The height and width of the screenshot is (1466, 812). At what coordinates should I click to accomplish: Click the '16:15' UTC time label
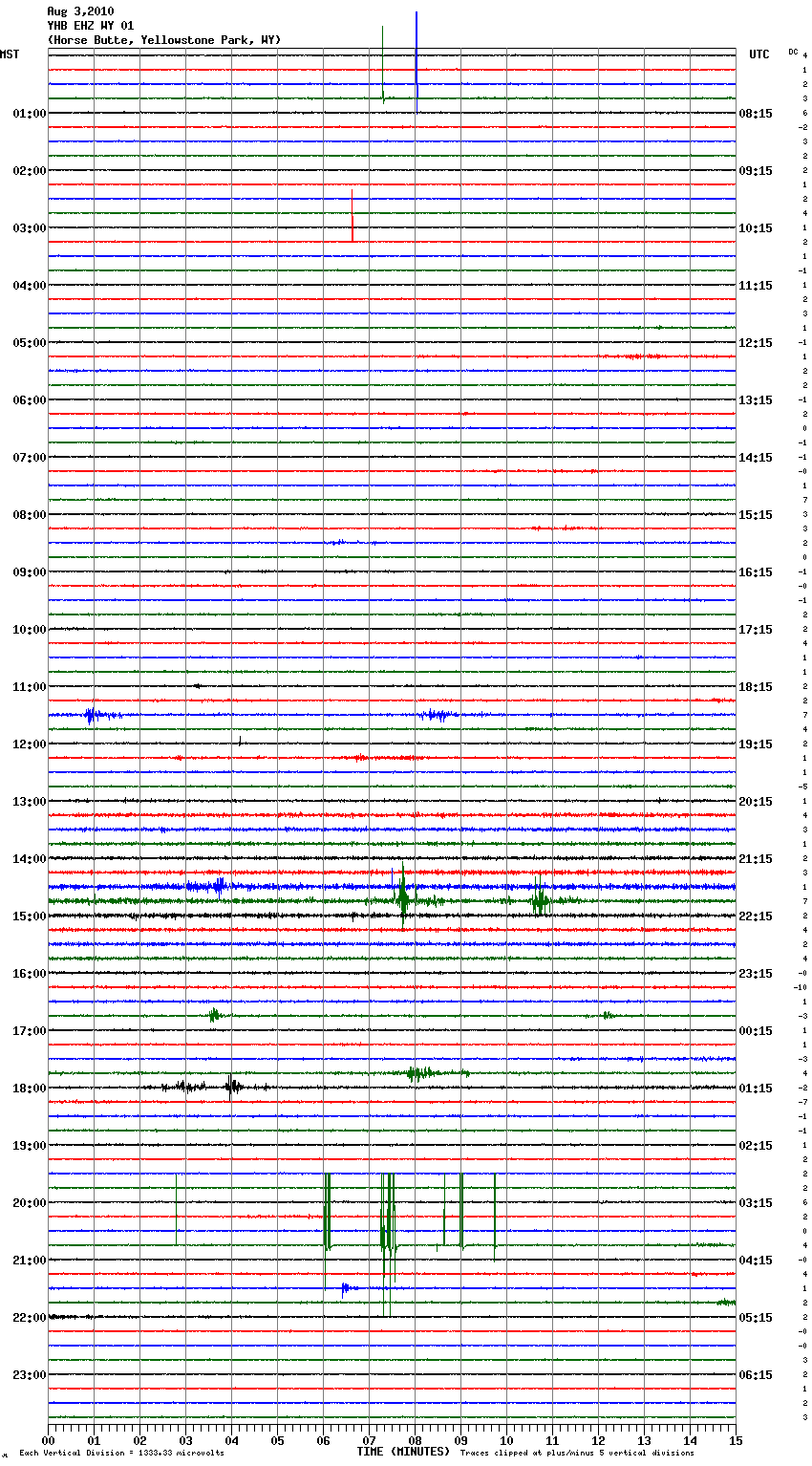(756, 572)
